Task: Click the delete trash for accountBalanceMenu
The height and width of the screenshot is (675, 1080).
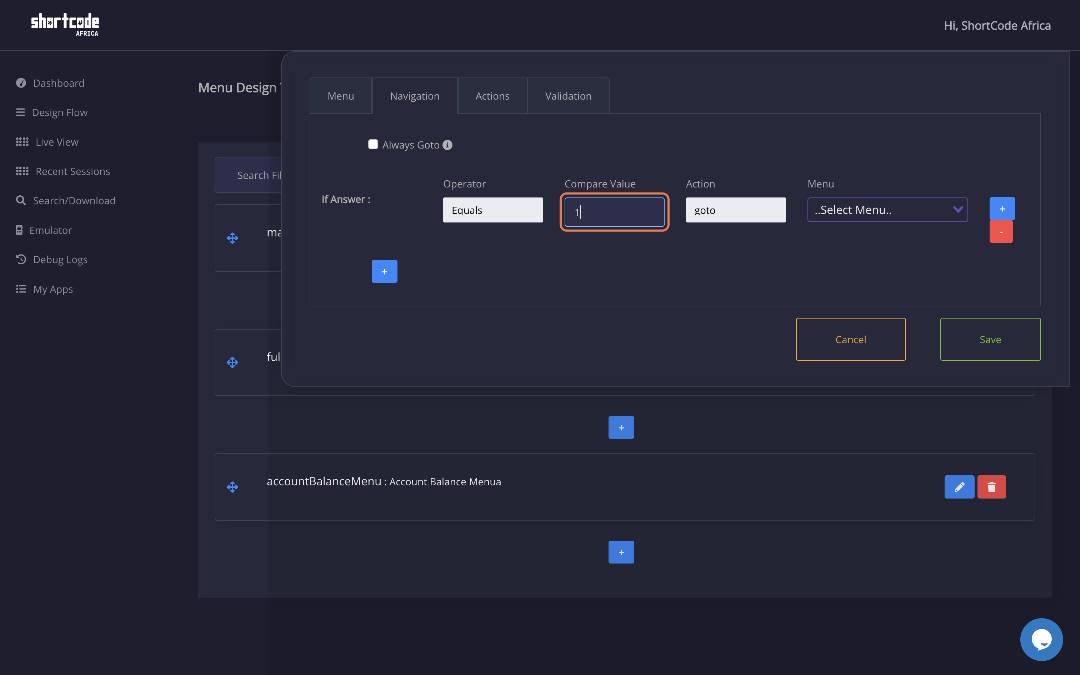Action: [x=992, y=487]
